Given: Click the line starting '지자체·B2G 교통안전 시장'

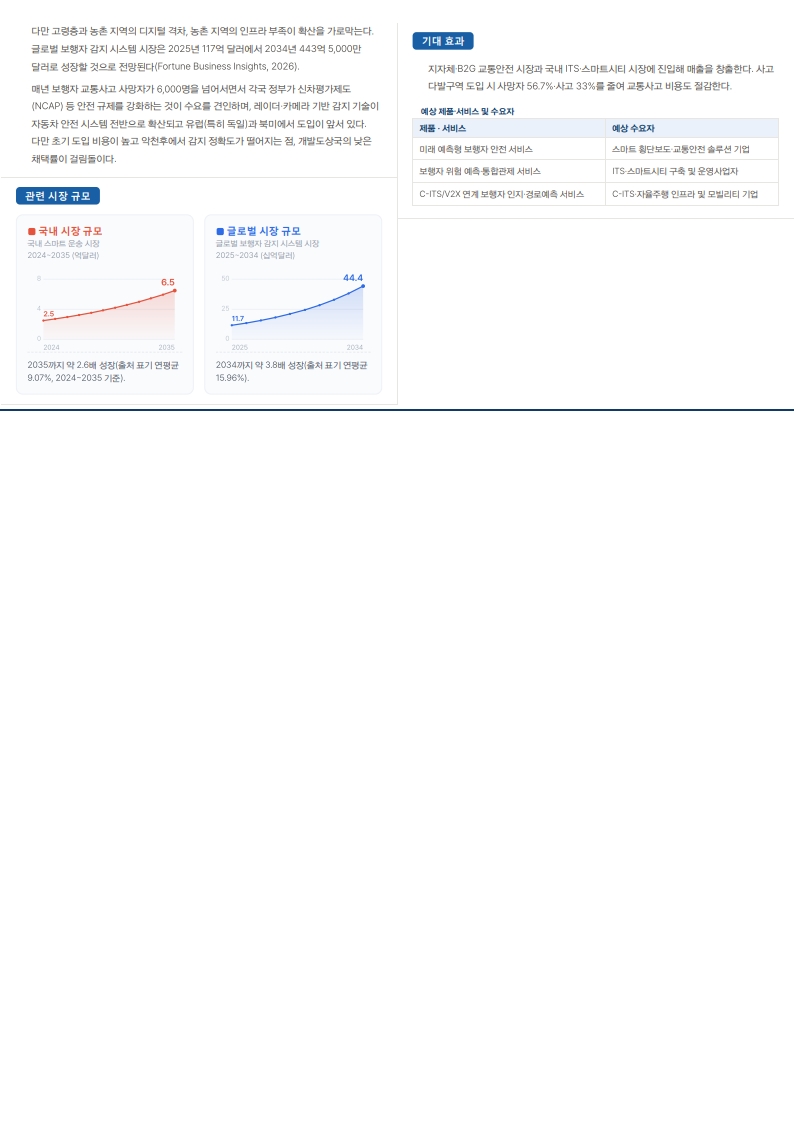Looking at the screenshot, I should coord(601,69).
